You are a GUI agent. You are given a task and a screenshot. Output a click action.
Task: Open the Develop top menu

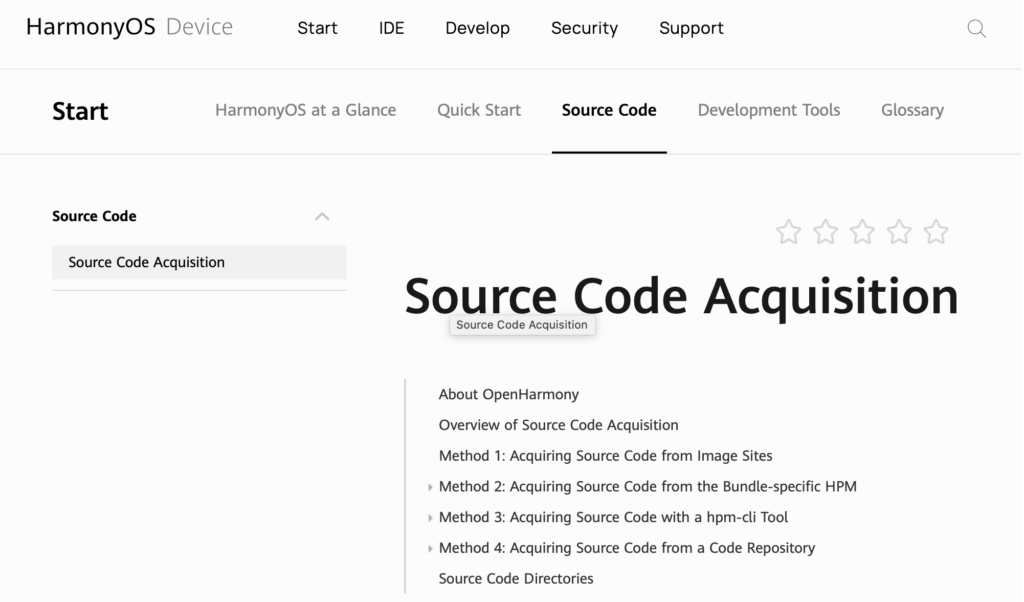[477, 28]
